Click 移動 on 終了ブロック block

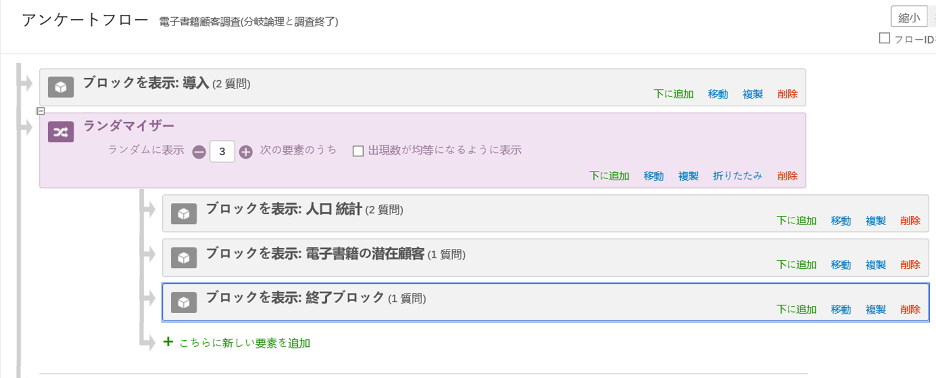(841, 309)
